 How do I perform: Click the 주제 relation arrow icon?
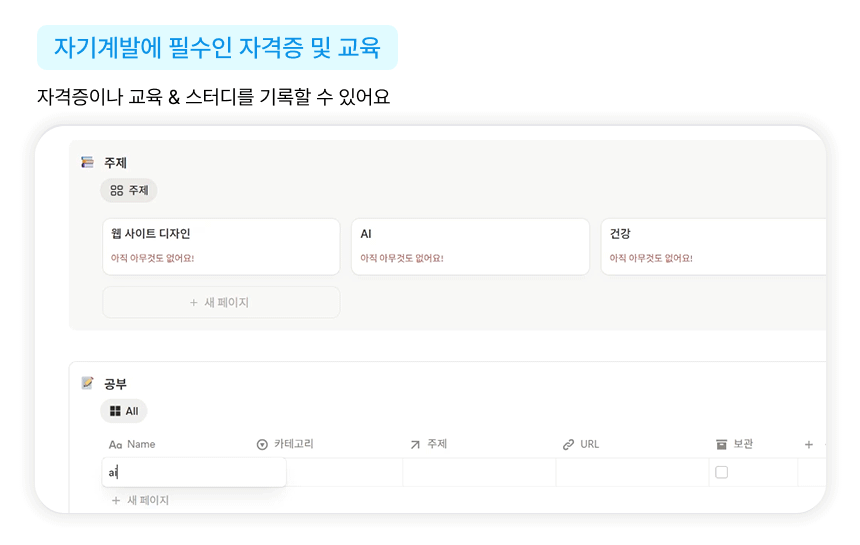[415, 444]
